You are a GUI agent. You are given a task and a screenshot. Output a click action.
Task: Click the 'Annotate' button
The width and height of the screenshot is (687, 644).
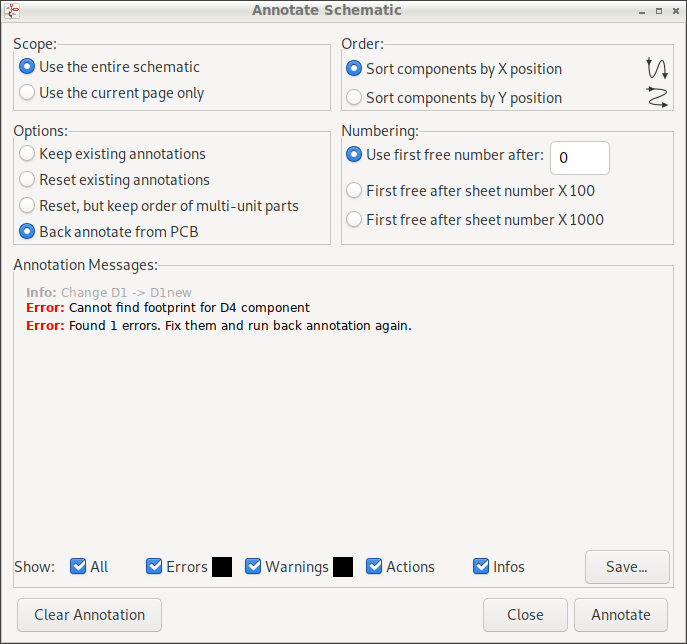tap(620, 615)
